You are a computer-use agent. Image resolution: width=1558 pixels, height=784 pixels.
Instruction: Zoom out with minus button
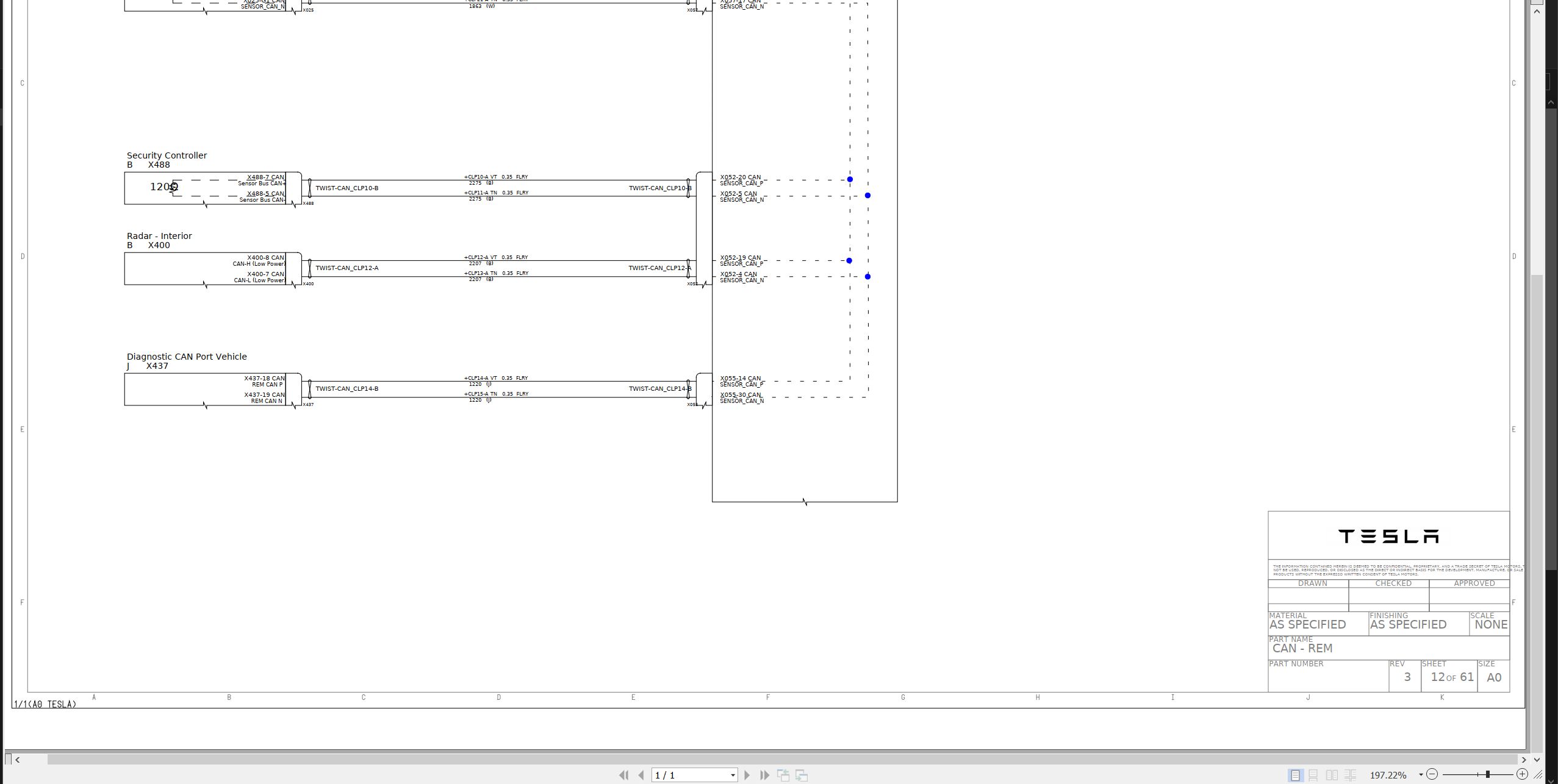coord(1432,774)
